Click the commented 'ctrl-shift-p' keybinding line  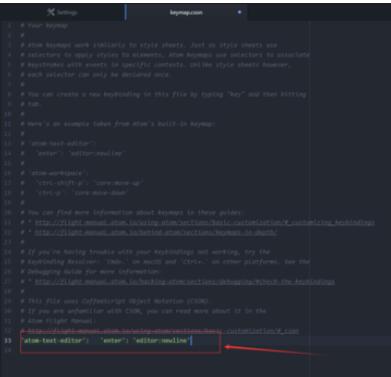tap(82, 183)
